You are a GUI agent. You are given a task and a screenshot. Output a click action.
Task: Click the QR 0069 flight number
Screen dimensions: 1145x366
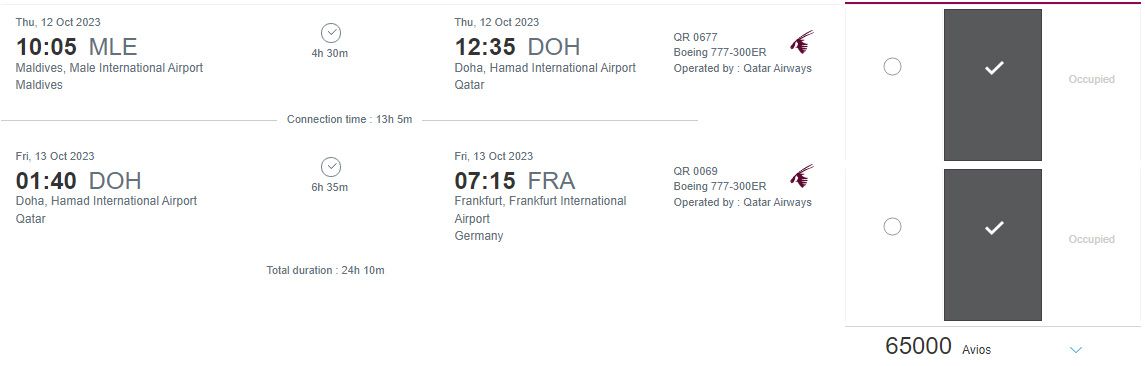pos(695,172)
